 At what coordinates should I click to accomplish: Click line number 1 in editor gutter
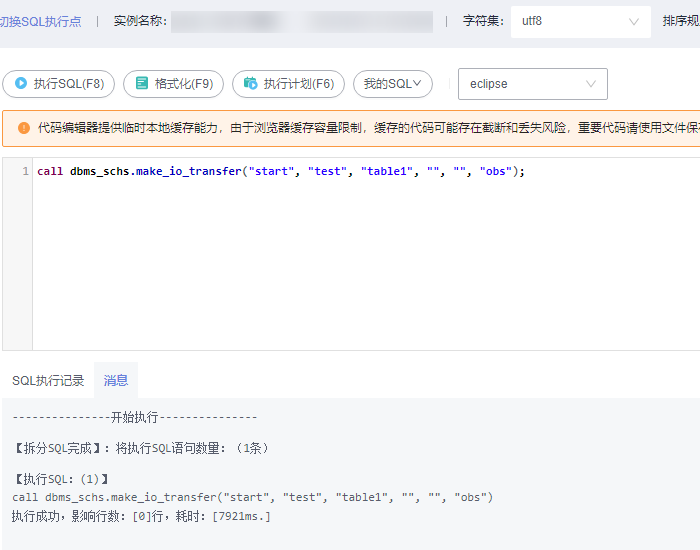pos(25,171)
